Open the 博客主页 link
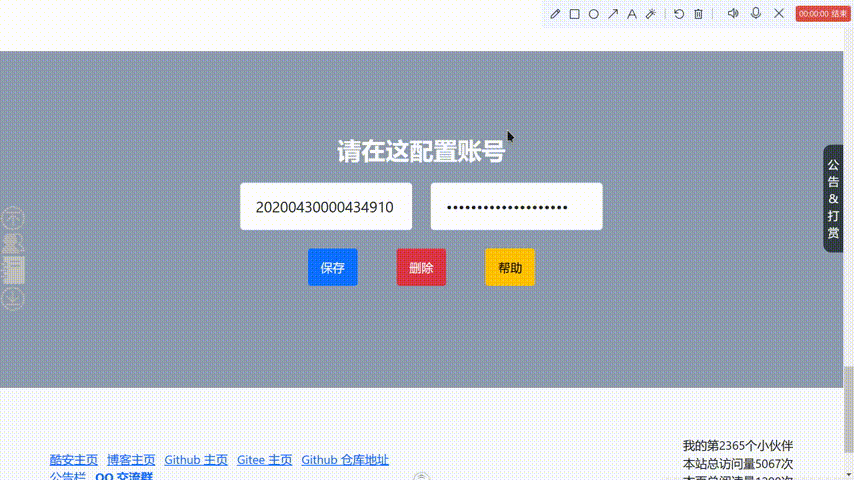854x480 pixels. click(131, 460)
